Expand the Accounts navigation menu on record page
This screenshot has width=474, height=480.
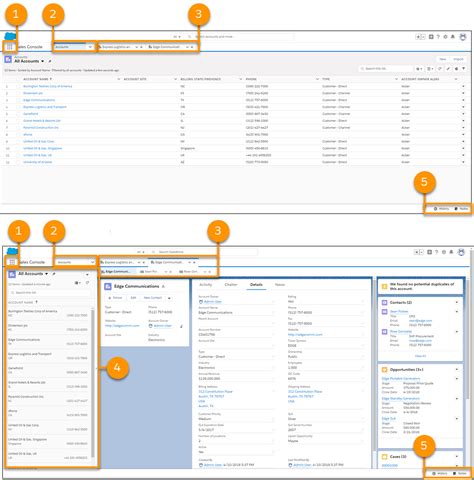click(92, 263)
